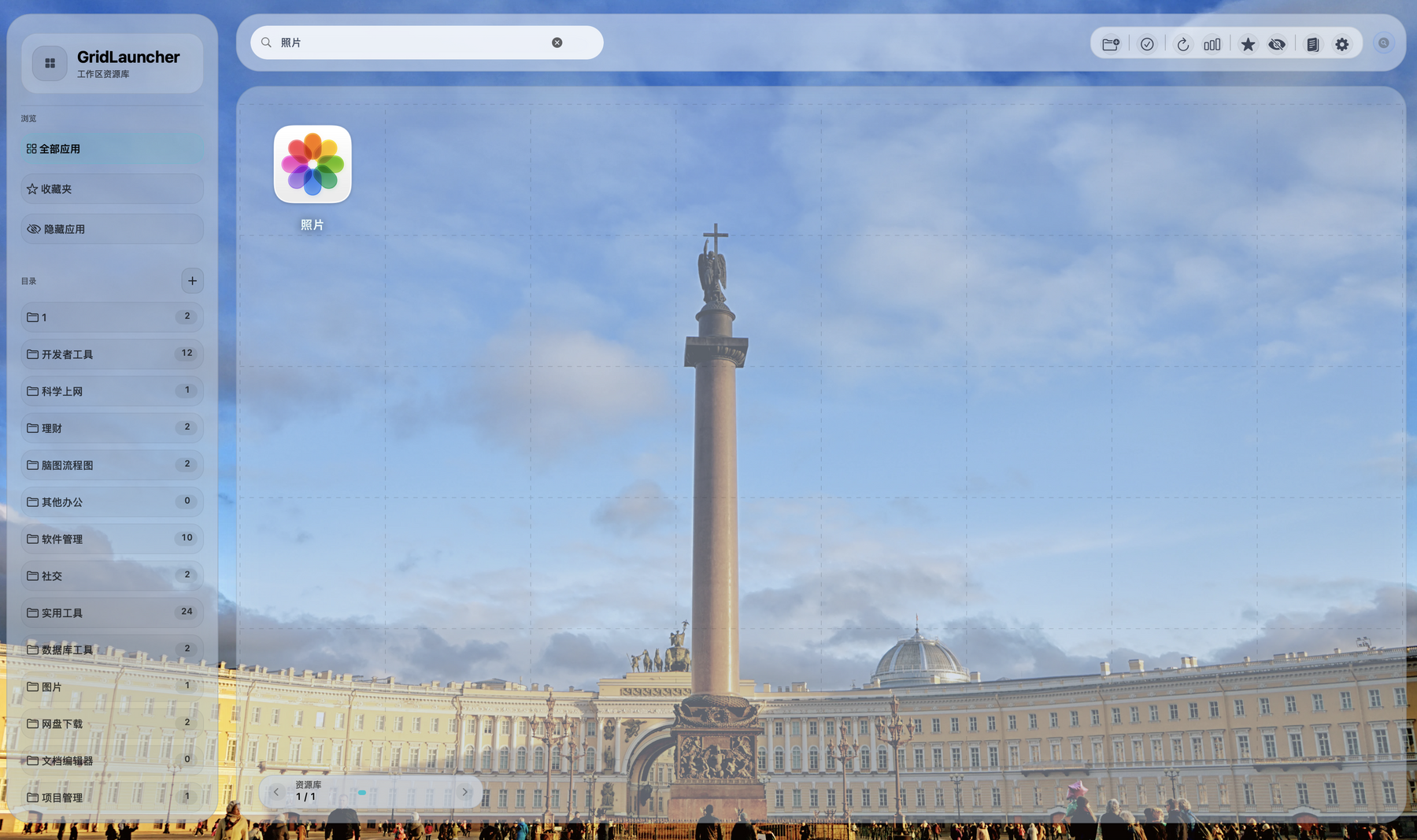This screenshot has height=840, width=1417.
Task: Open the 数据库工具 folder
Action: tap(112, 649)
